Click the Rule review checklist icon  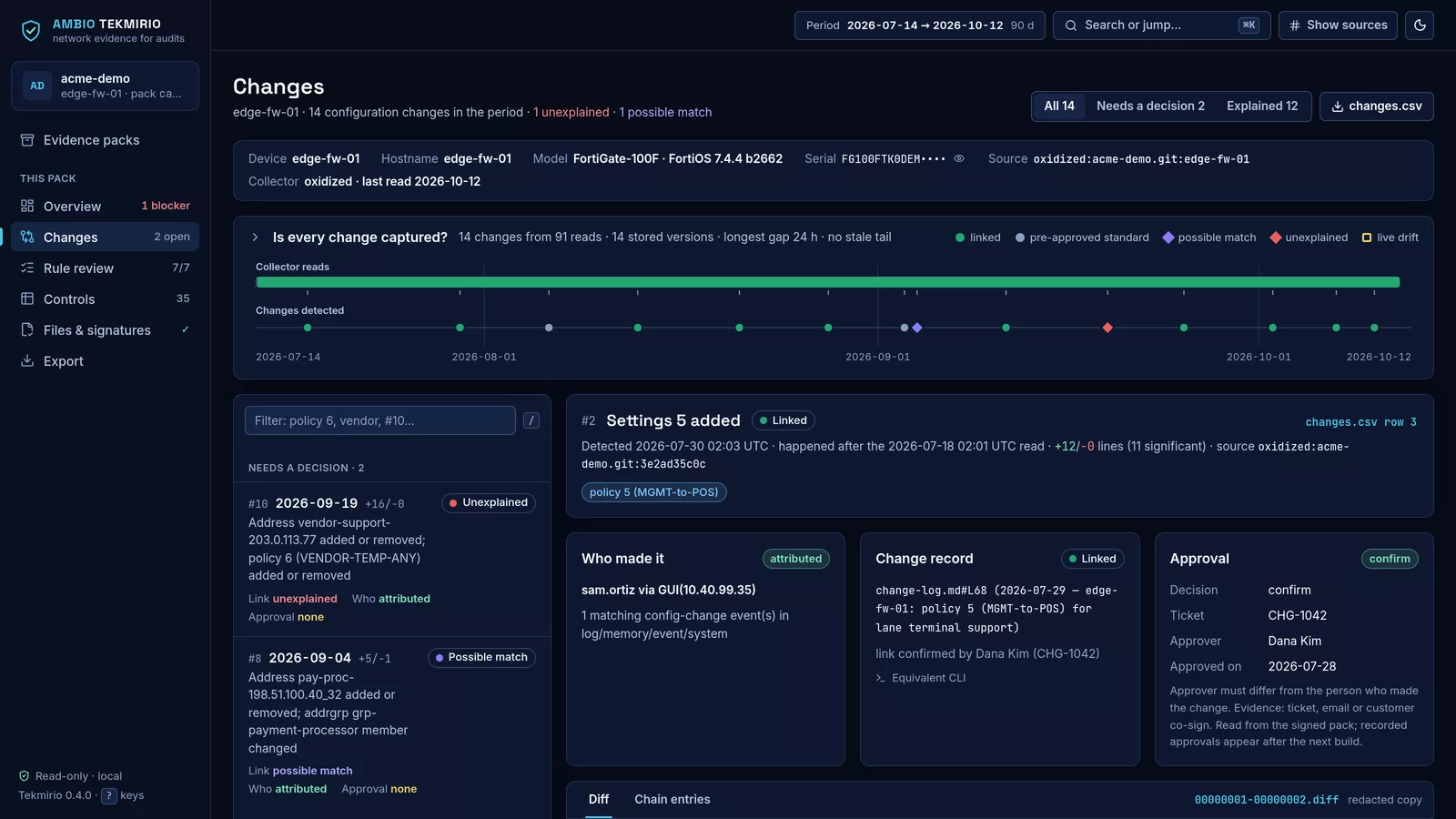[x=27, y=268]
